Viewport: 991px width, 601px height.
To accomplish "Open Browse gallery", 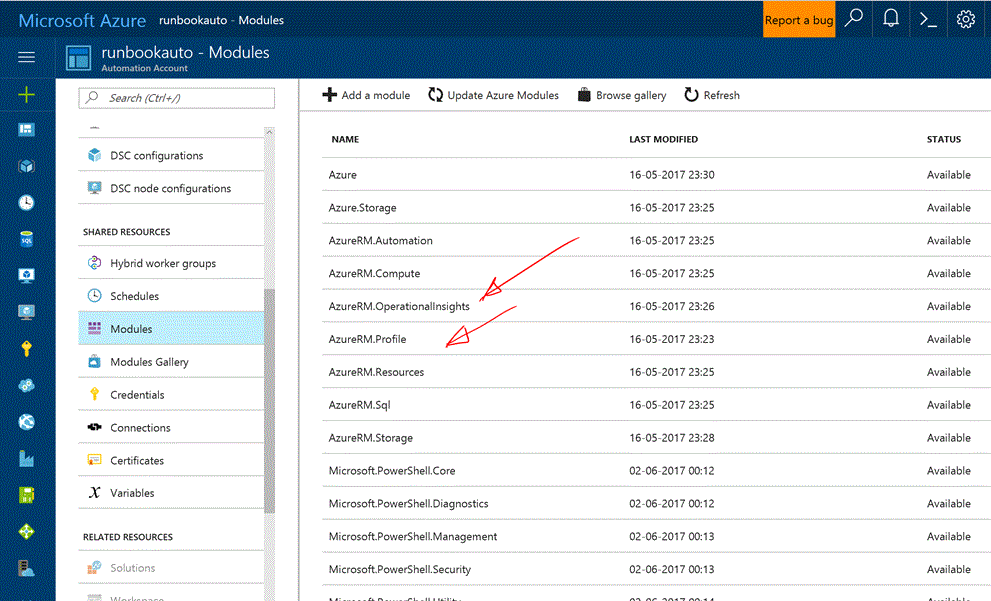I will (621, 95).
